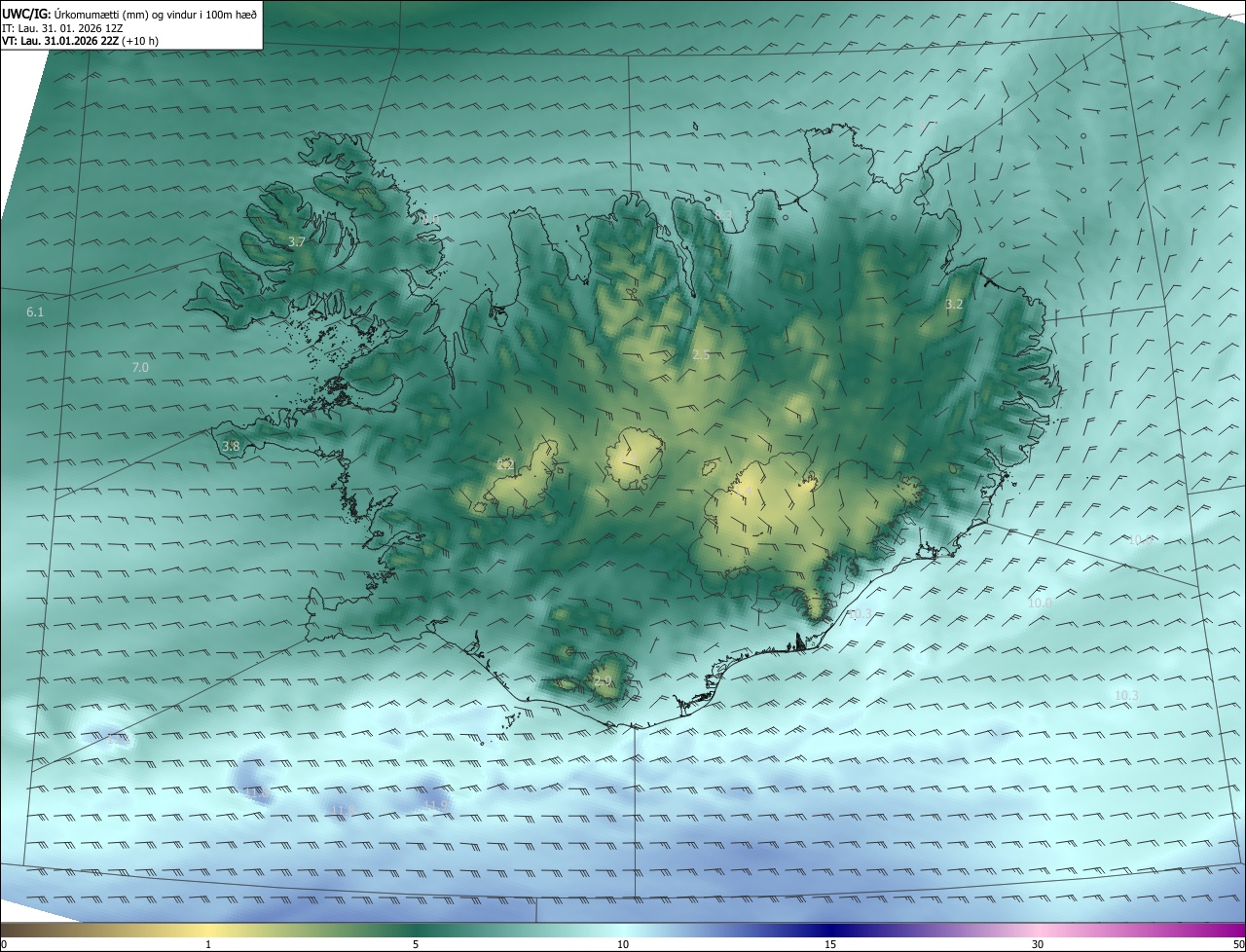Click the 2.9 value label near the south coast
The height and width of the screenshot is (952, 1246).
(603, 681)
